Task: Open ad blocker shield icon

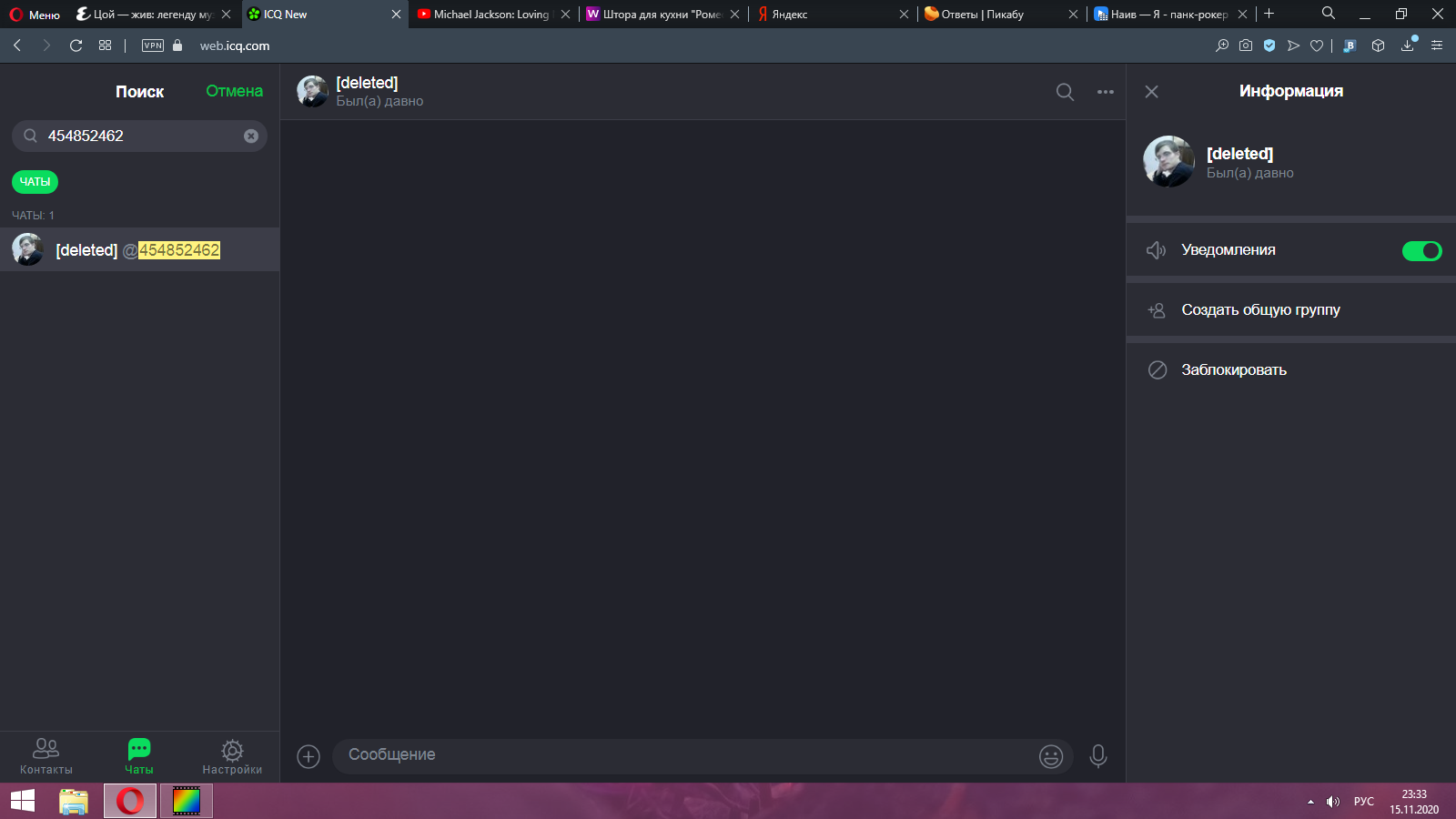Action: tap(1269, 45)
